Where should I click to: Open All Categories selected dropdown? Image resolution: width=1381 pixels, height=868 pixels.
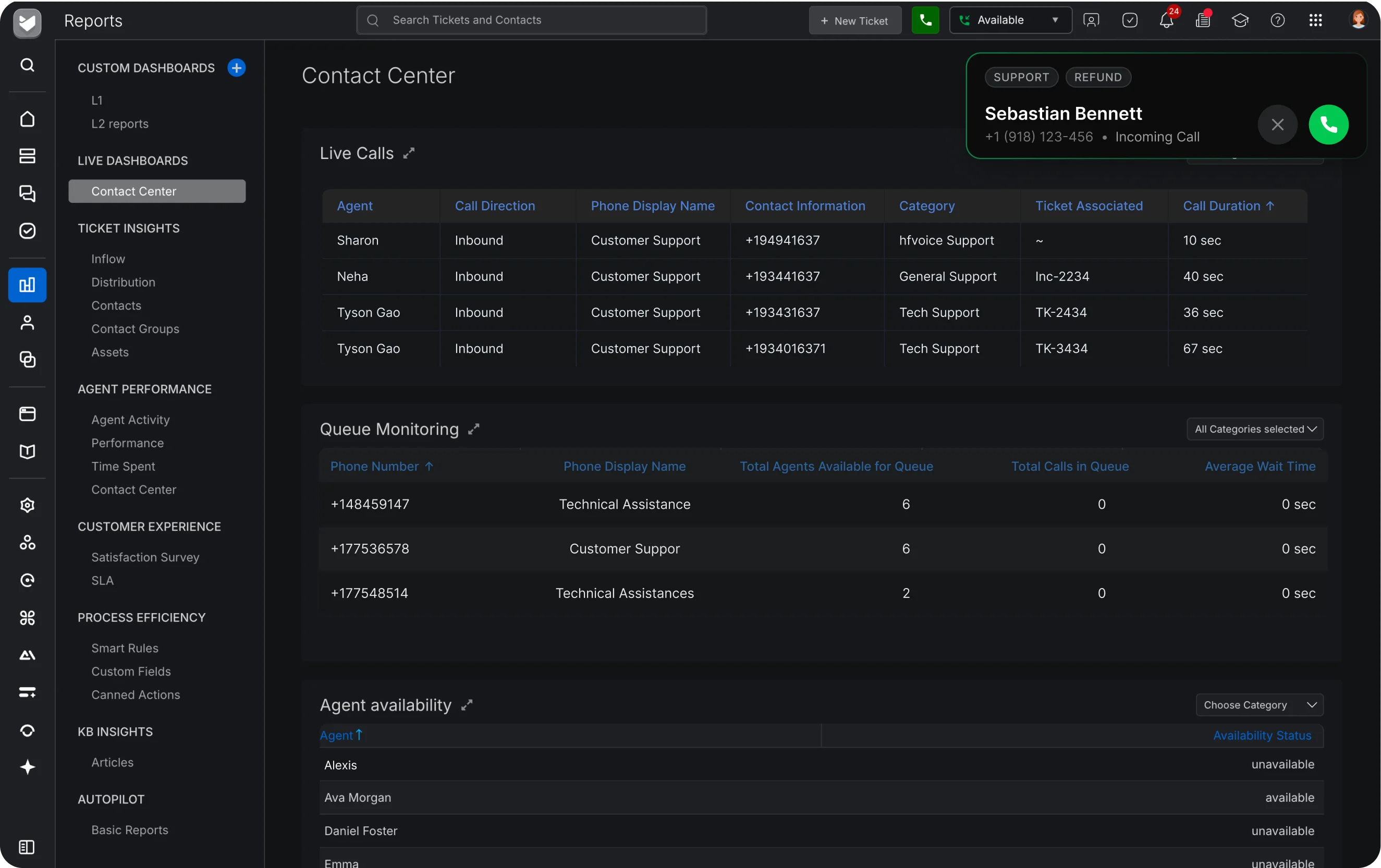(x=1254, y=429)
